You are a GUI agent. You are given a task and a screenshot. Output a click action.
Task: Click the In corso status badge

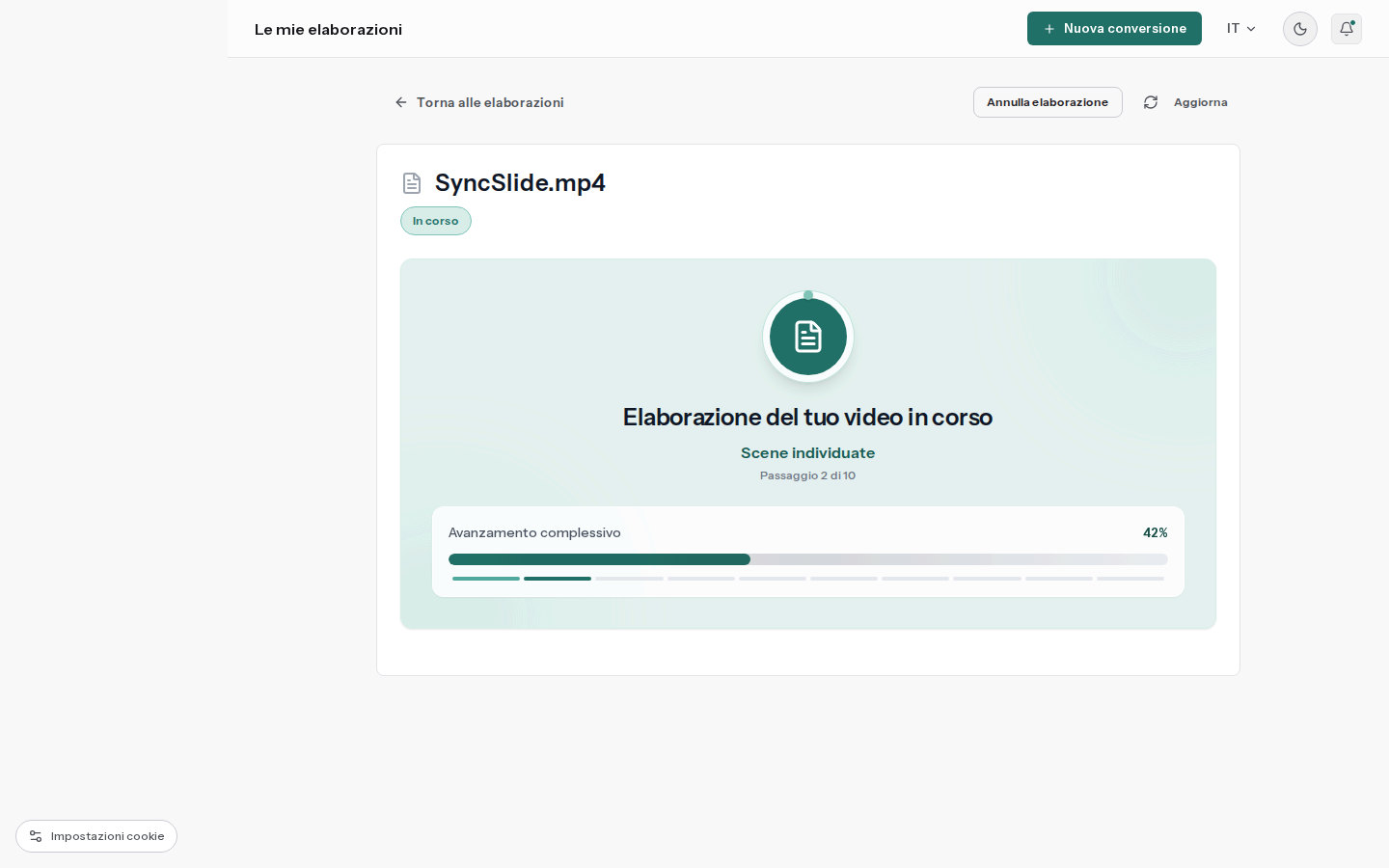[x=436, y=221]
